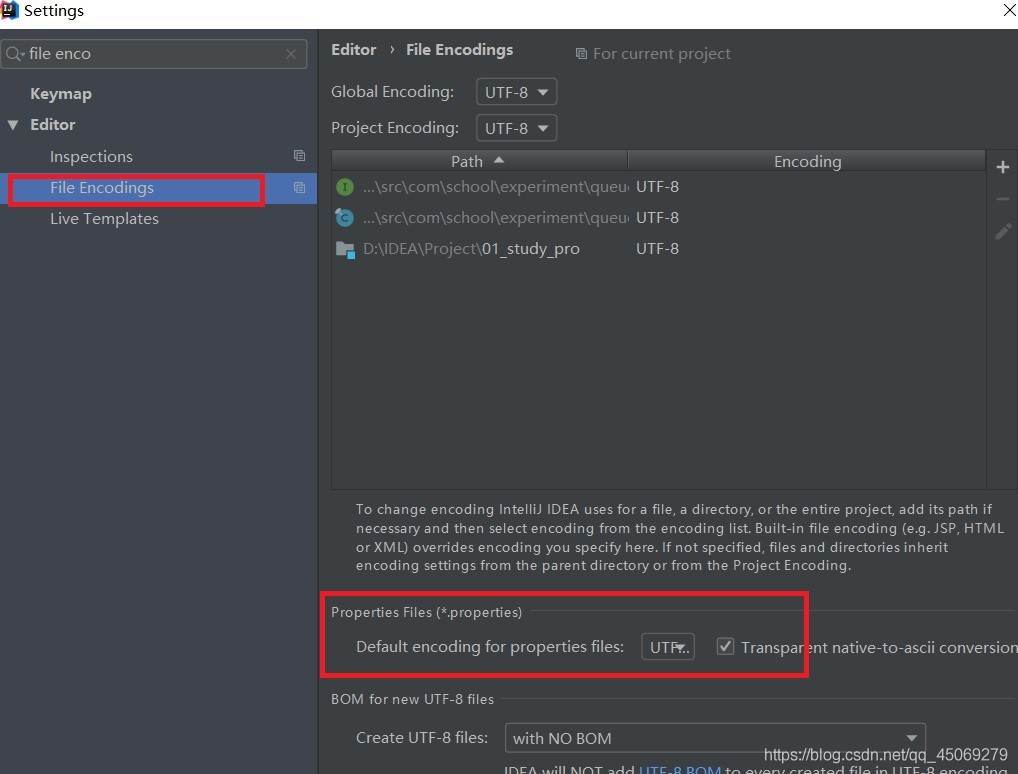The width and height of the screenshot is (1018, 774).
Task: Click the project-level icon beside Inspections
Action: point(299,156)
